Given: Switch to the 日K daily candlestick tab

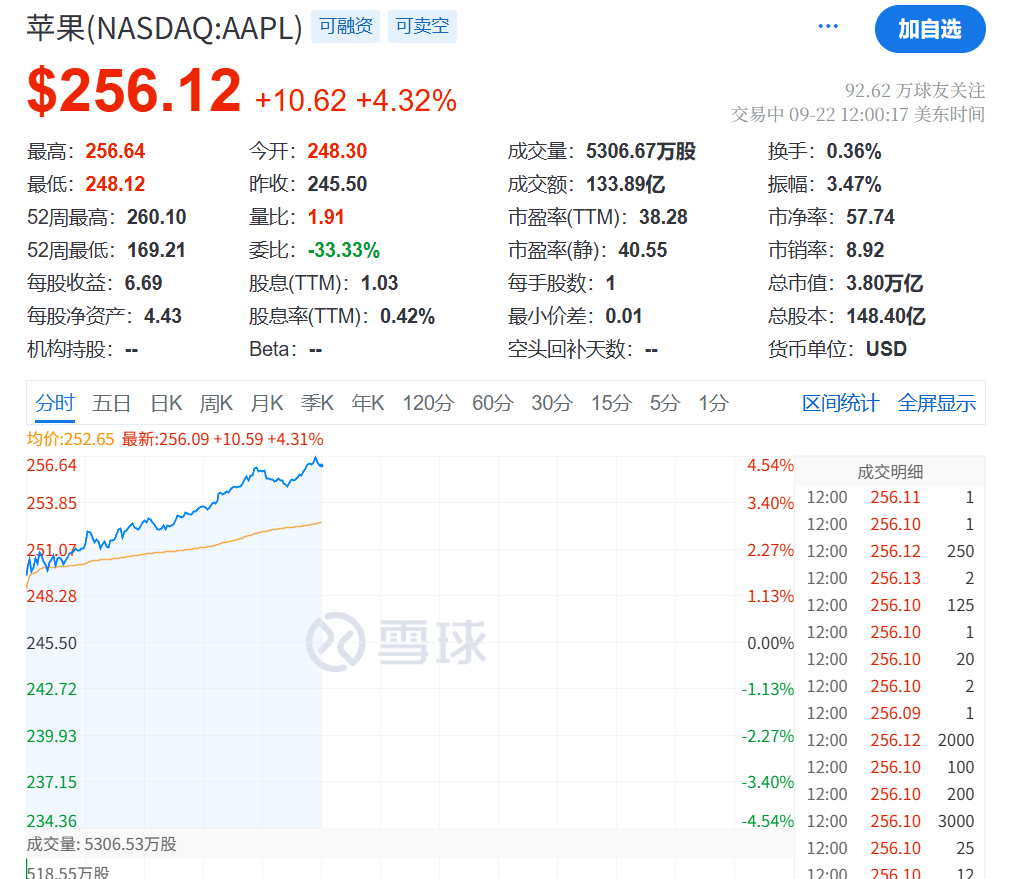Looking at the screenshot, I should coord(166,403).
